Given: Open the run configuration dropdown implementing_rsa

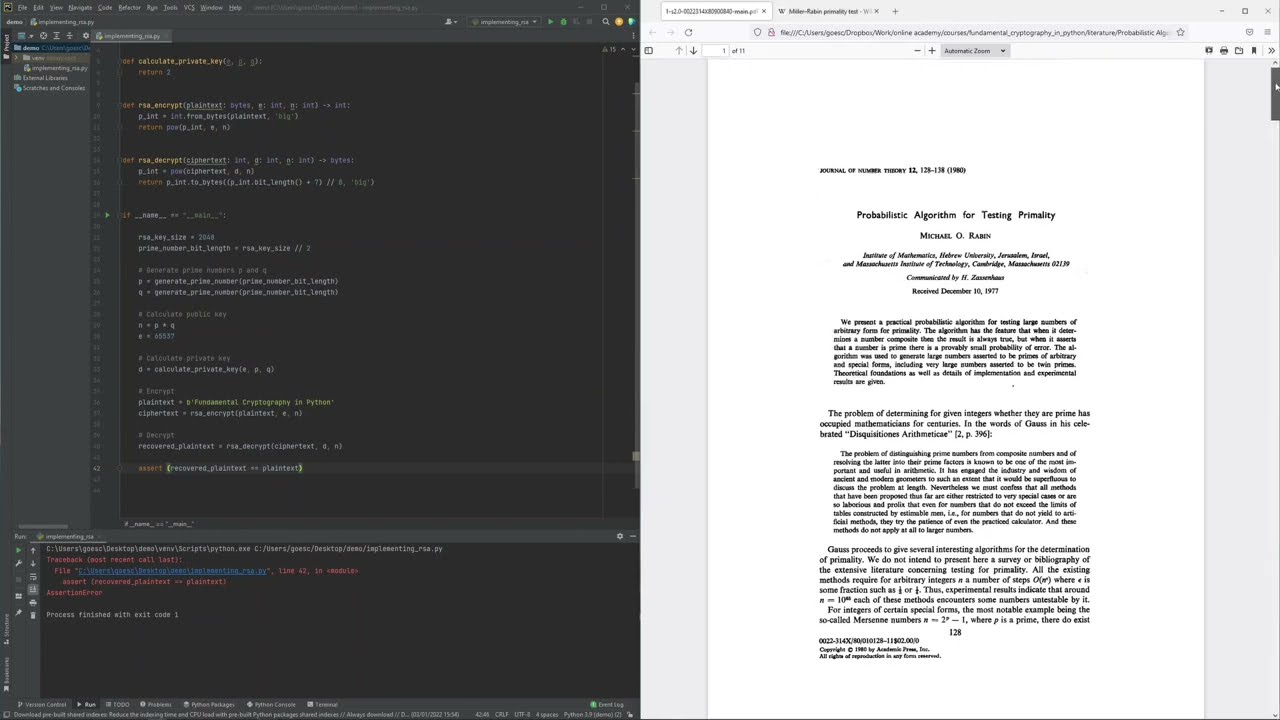Looking at the screenshot, I should 504,21.
